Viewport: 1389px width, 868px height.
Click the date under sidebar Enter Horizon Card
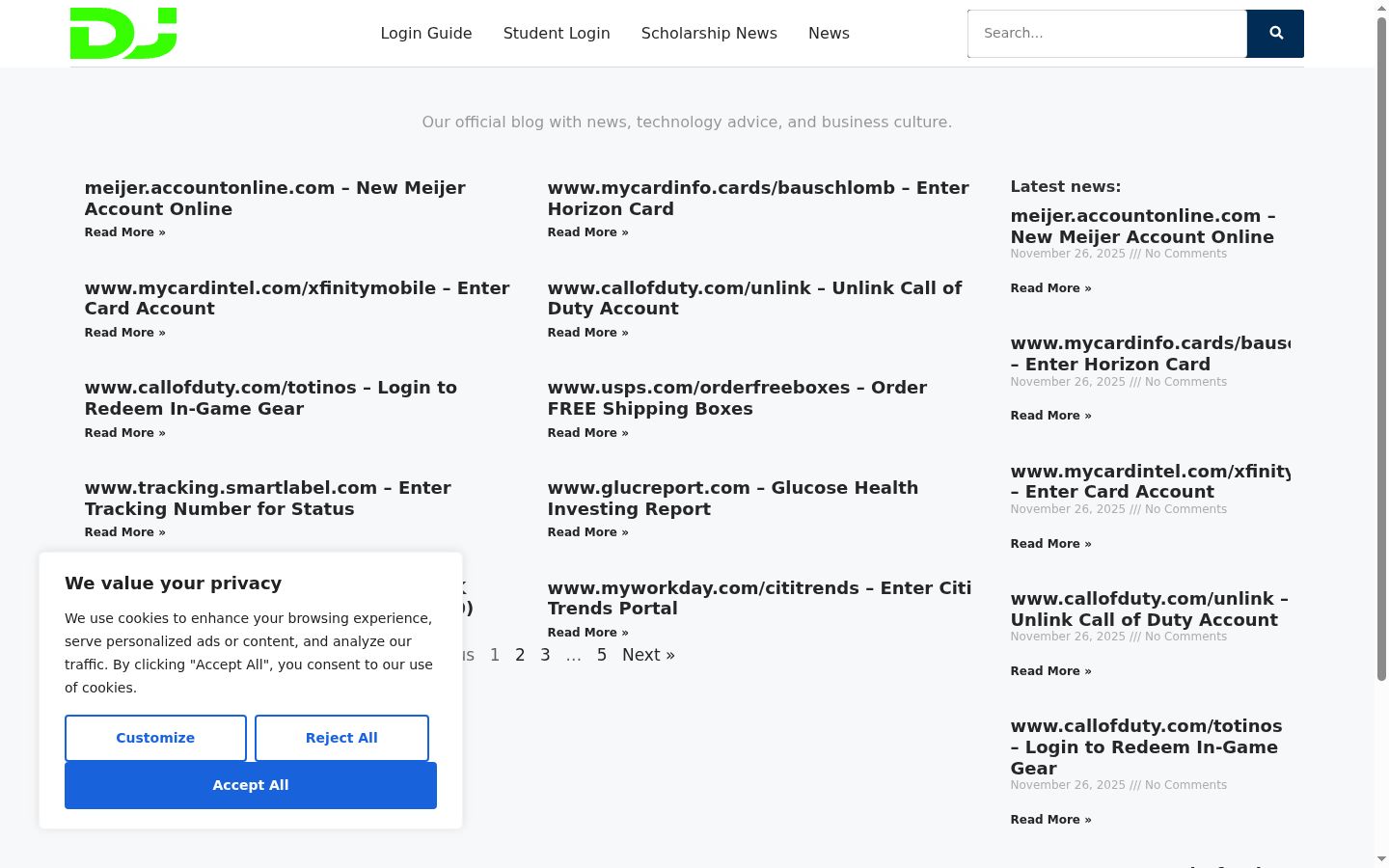tap(1068, 382)
